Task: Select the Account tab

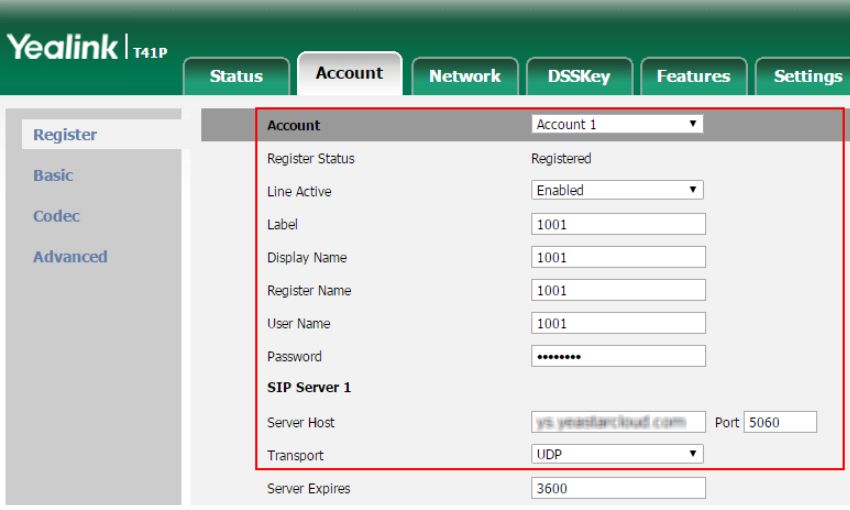Action: pos(350,73)
